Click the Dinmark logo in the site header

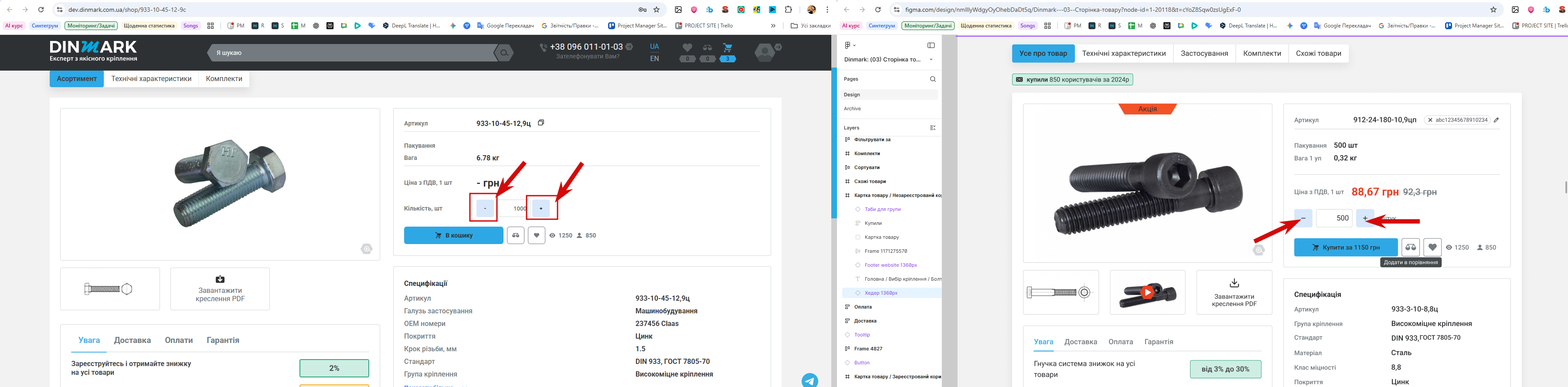point(93,51)
